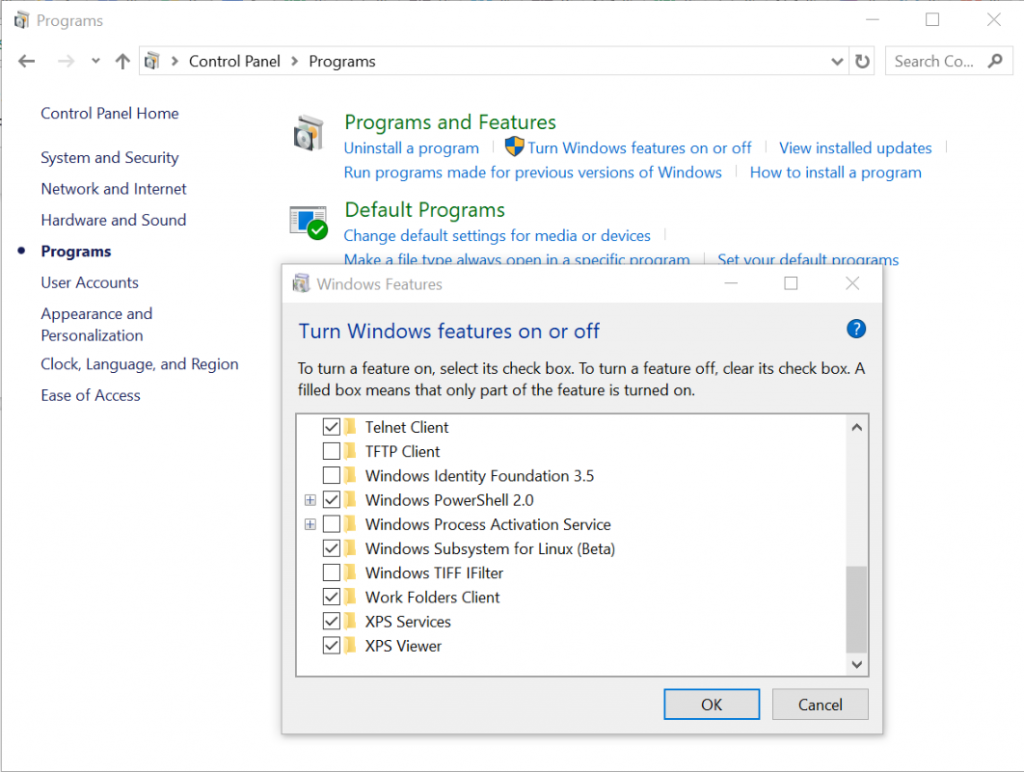Select the Windows TIFF IFilter label
Screen dimensions: 1024x772
(434, 573)
